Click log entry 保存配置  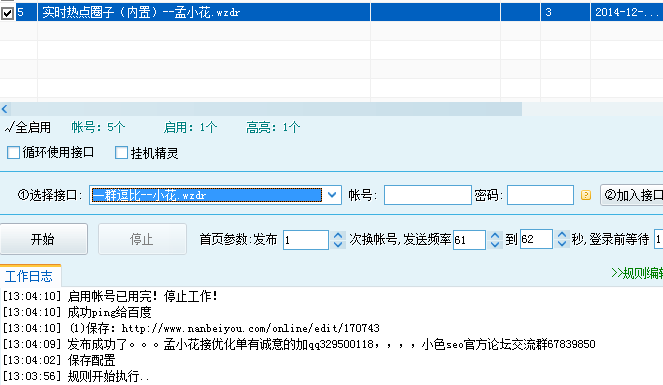click(59, 360)
